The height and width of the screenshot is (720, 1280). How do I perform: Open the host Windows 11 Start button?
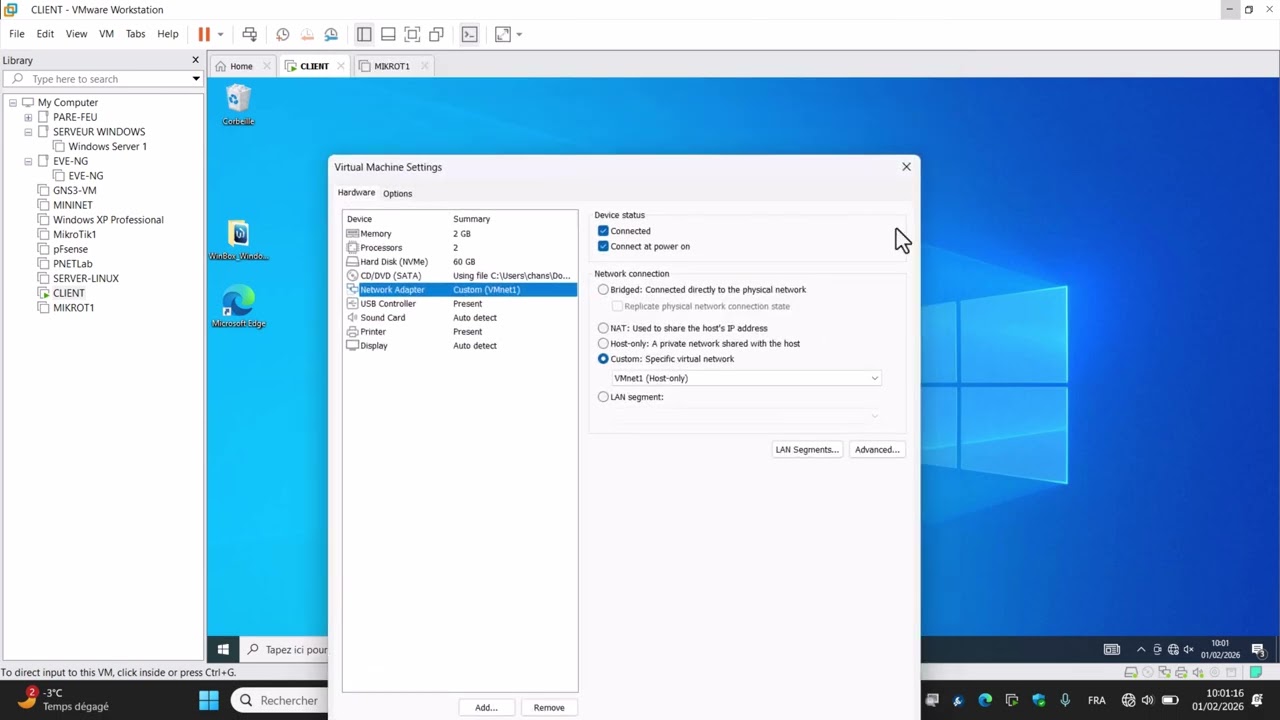point(209,700)
